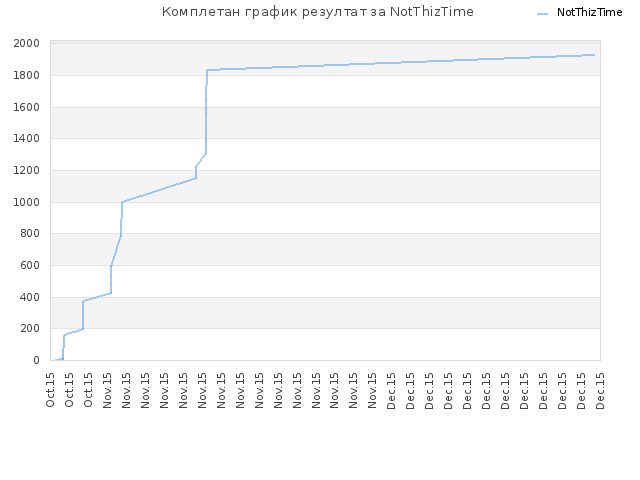Click the line's corner at 1000

[122, 202]
